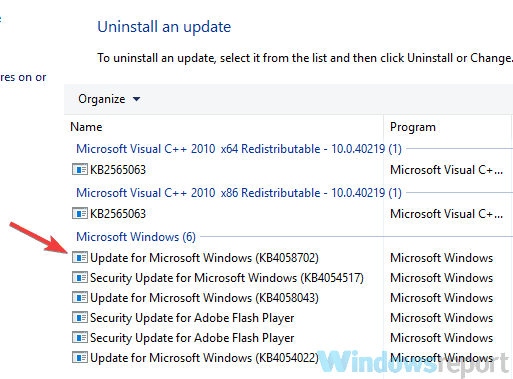Screen dimensions: 513x379
Task: Click icon next to KB4058043 update
Action: [80, 298]
